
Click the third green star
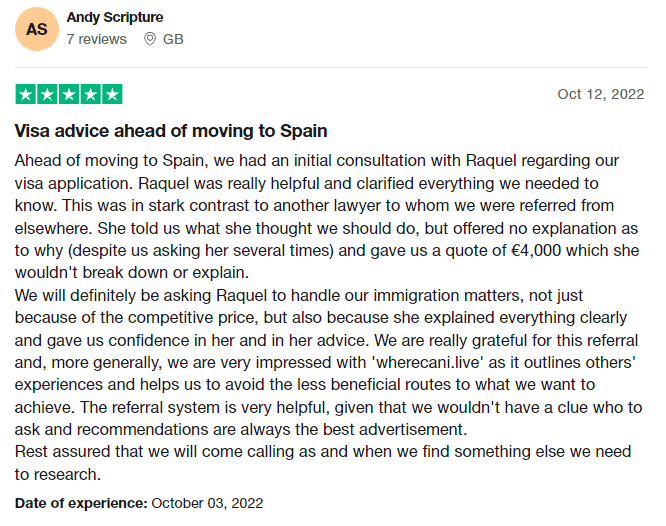tap(69, 94)
